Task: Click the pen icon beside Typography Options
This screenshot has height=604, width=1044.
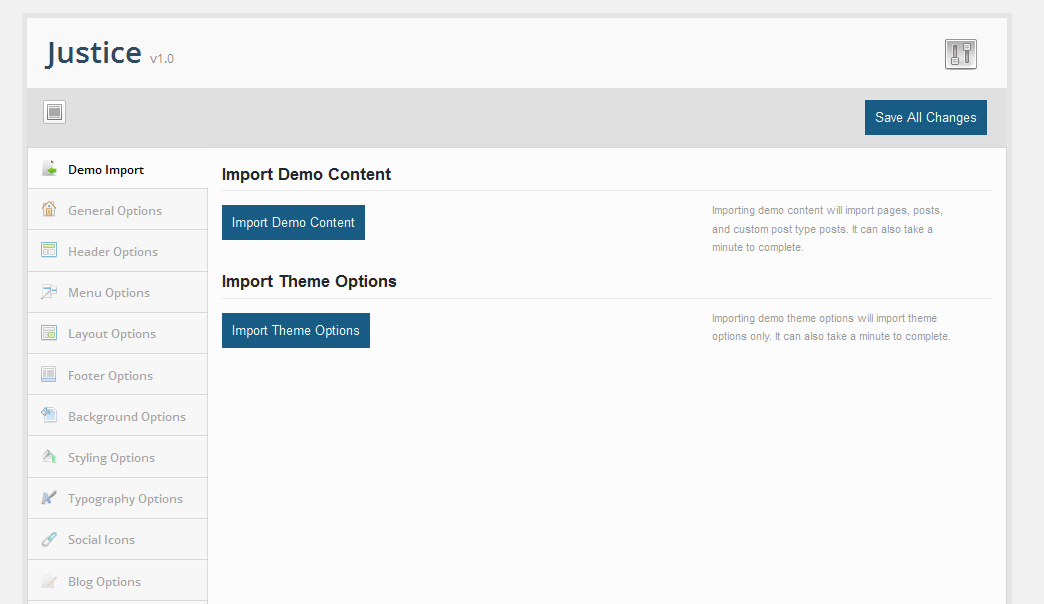Action: tap(49, 498)
